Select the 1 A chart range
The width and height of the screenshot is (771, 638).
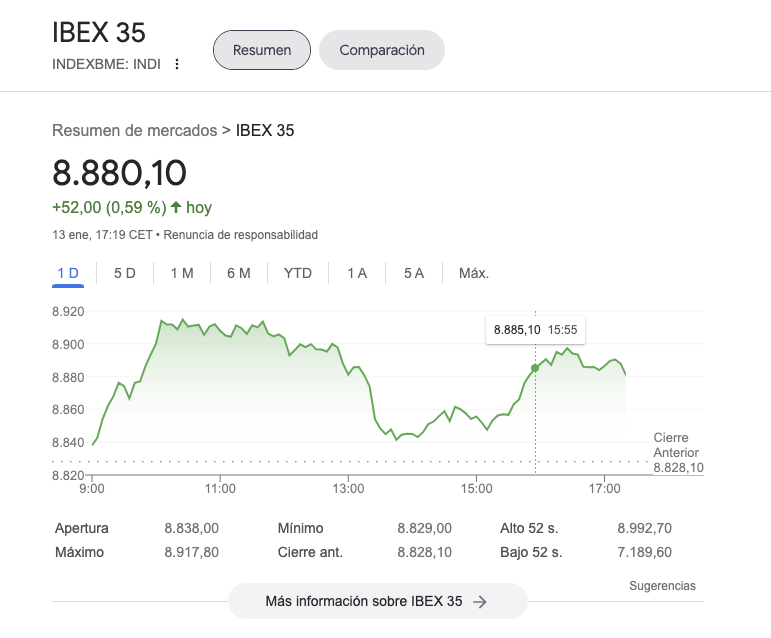(x=357, y=273)
